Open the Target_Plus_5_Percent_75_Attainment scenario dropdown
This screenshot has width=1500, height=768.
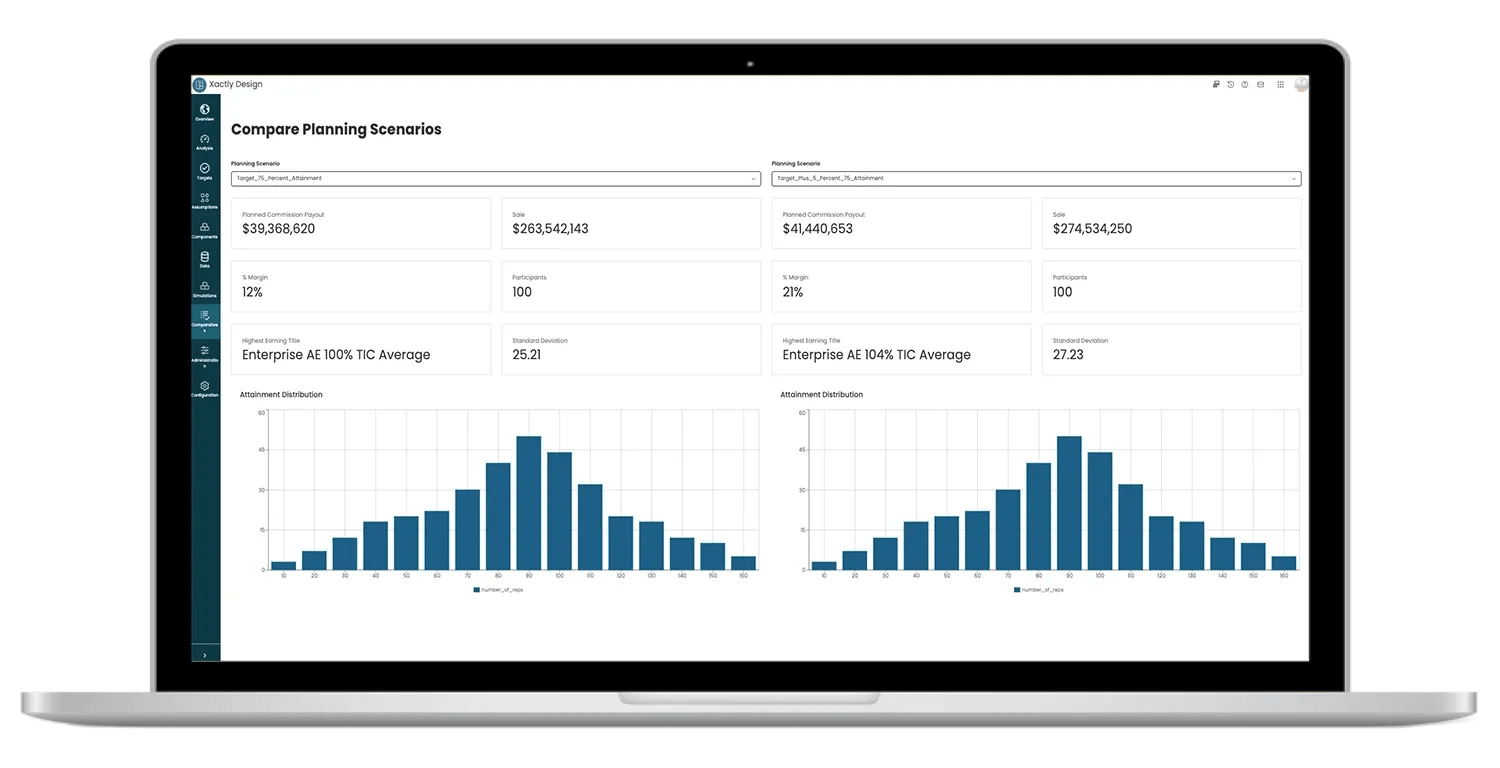pyautogui.click(x=1036, y=179)
